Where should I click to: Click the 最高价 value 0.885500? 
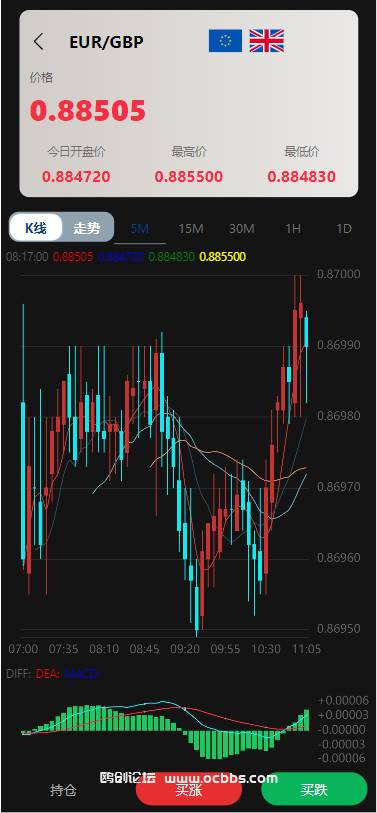coord(189,177)
